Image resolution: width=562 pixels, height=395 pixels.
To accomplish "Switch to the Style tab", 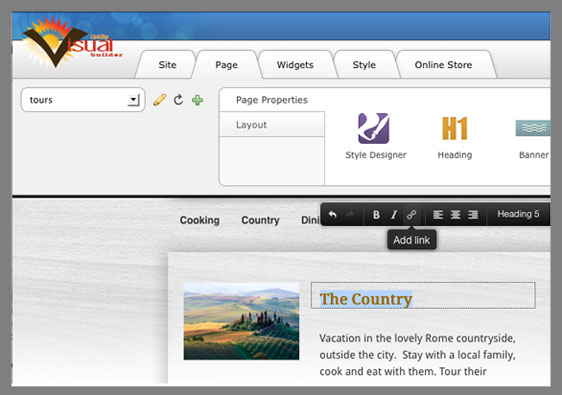I will pos(364,65).
